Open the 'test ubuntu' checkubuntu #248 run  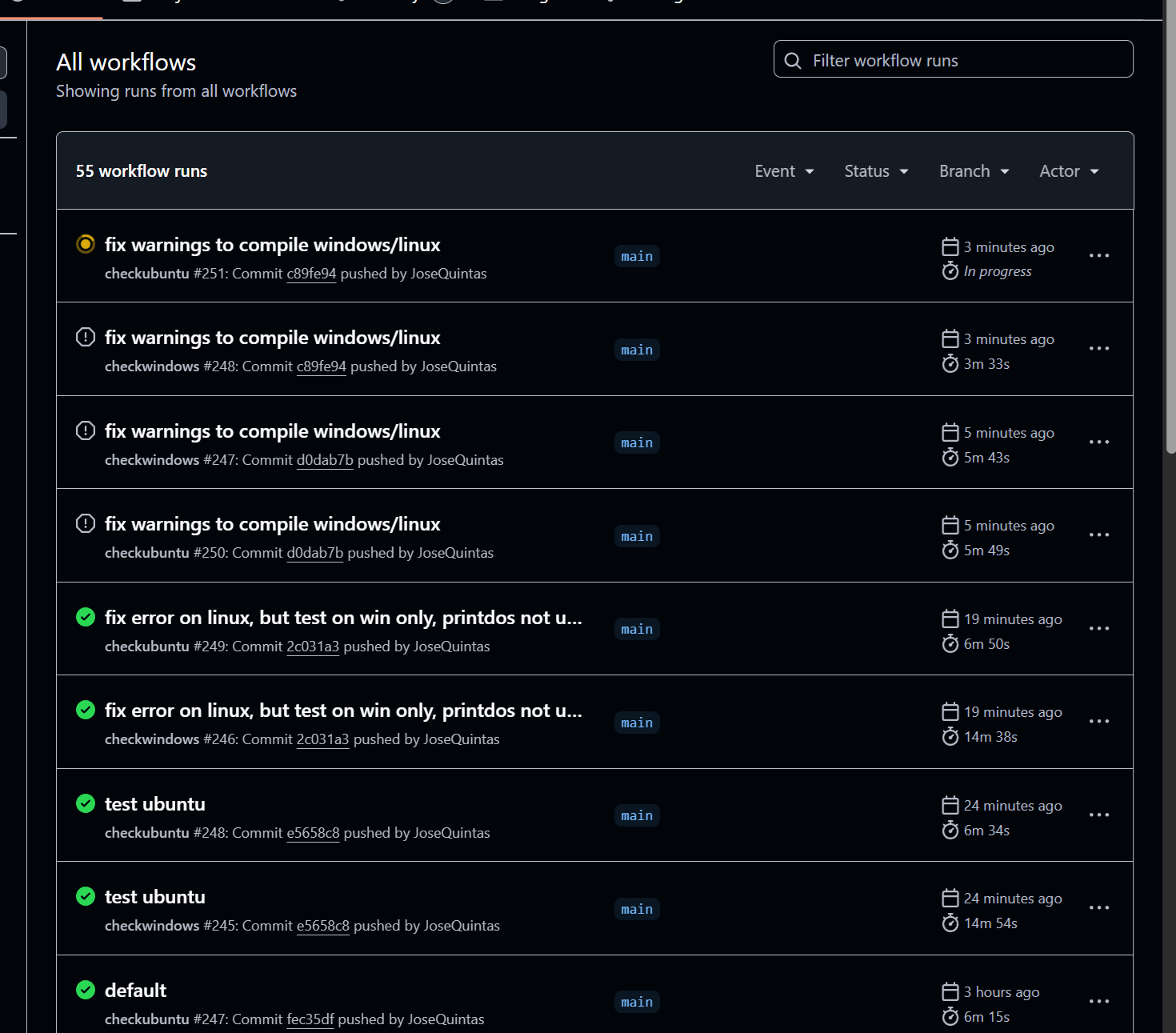(155, 804)
